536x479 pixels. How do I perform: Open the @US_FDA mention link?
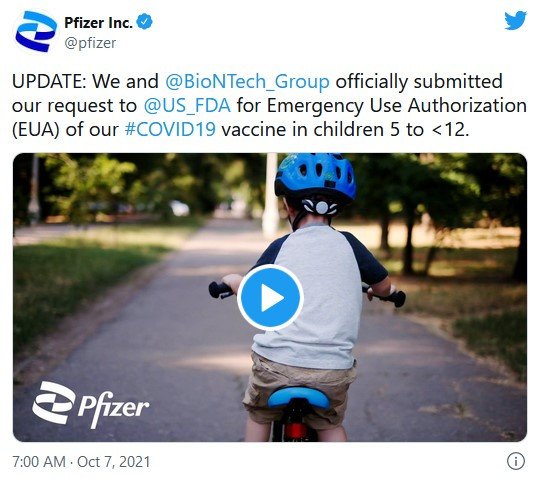click(187, 106)
